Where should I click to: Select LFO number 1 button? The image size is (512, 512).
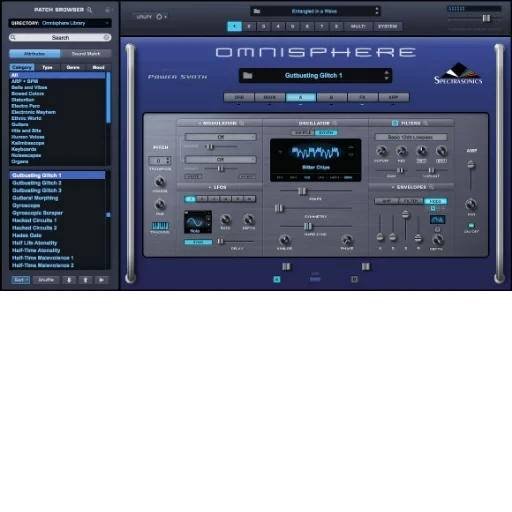(190, 199)
